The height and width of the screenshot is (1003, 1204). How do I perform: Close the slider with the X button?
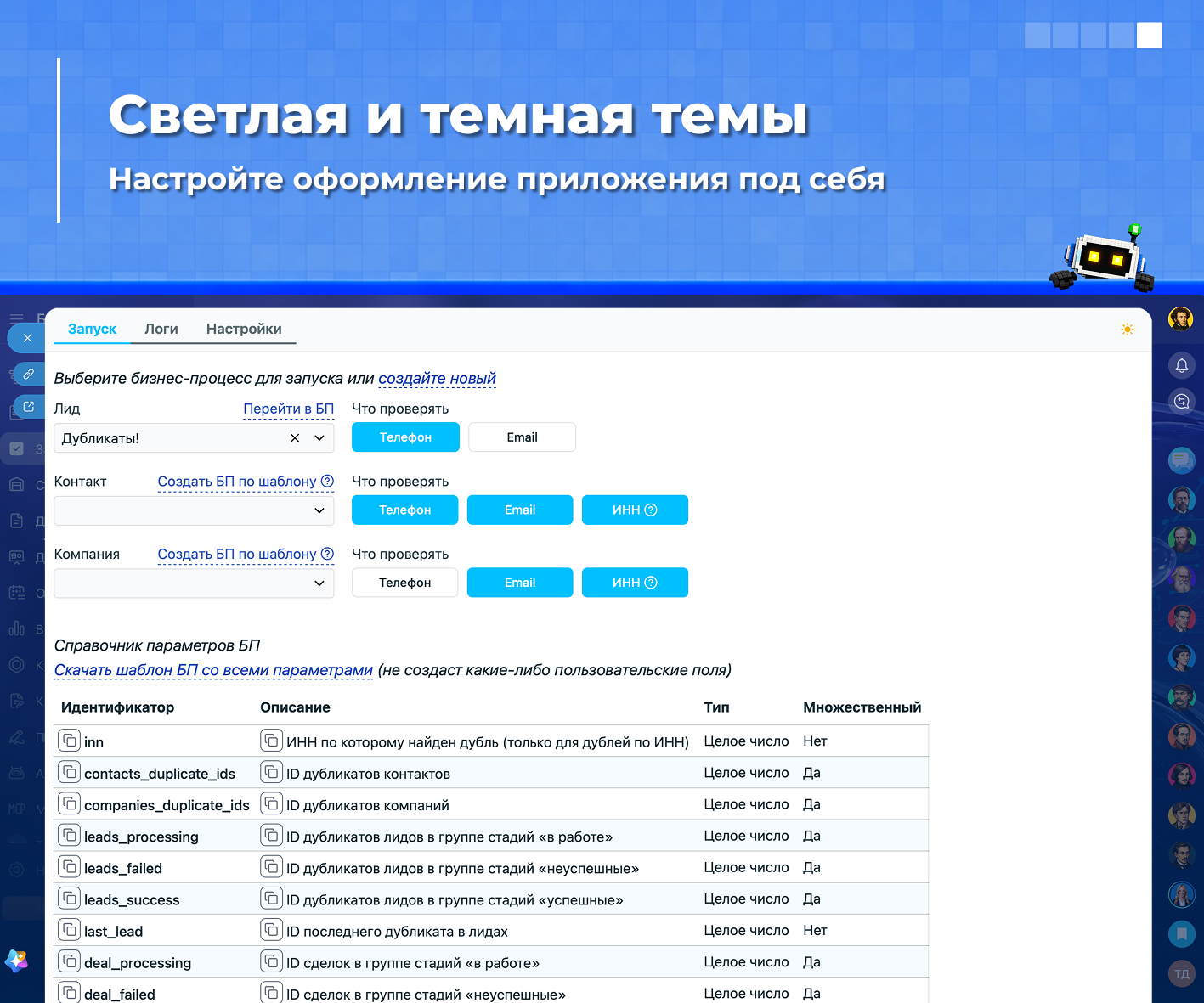coord(27,338)
